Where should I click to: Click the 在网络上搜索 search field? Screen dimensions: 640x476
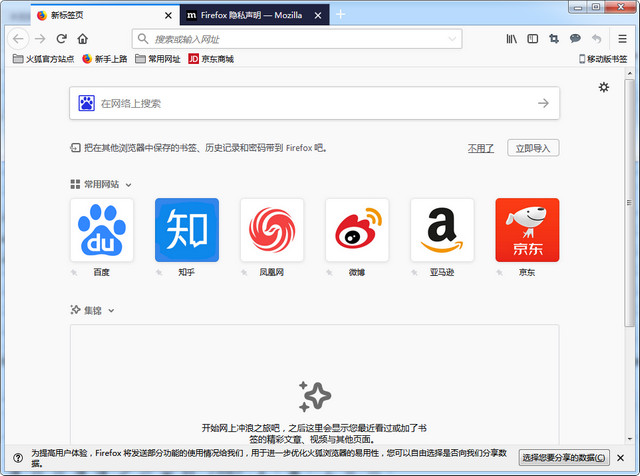[314, 103]
